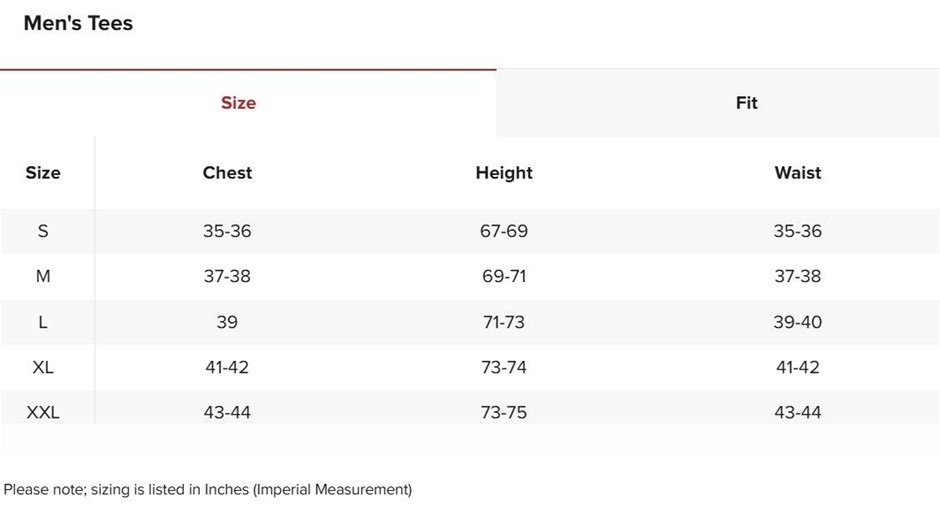The image size is (940, 505).
Task: Switch to the Fit tab
Action: (746, 103)
